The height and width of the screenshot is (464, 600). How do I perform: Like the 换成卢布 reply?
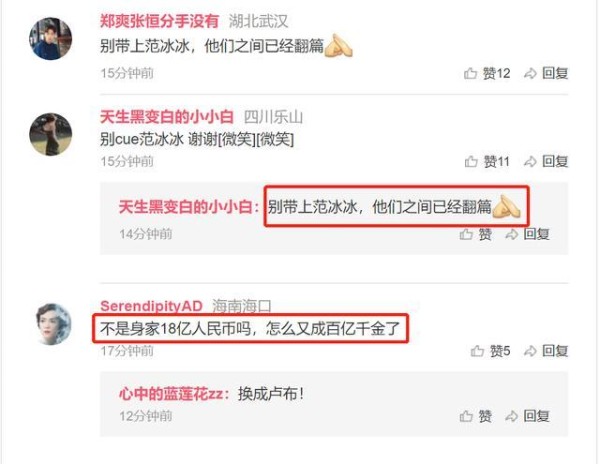[476, 416]
